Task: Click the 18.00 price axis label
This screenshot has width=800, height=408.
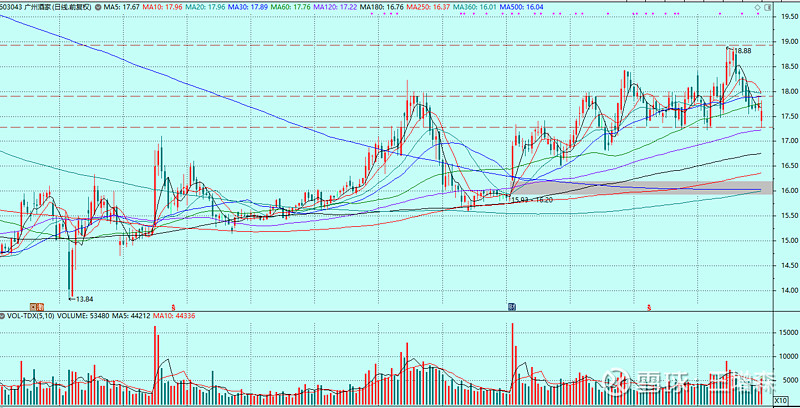Action: click(x=789, y=91)
